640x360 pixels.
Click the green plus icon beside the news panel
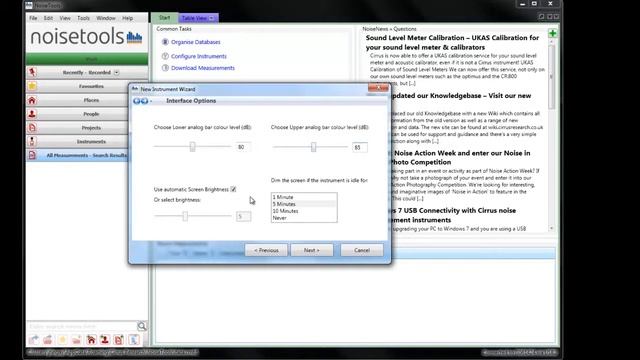[553, 33]
